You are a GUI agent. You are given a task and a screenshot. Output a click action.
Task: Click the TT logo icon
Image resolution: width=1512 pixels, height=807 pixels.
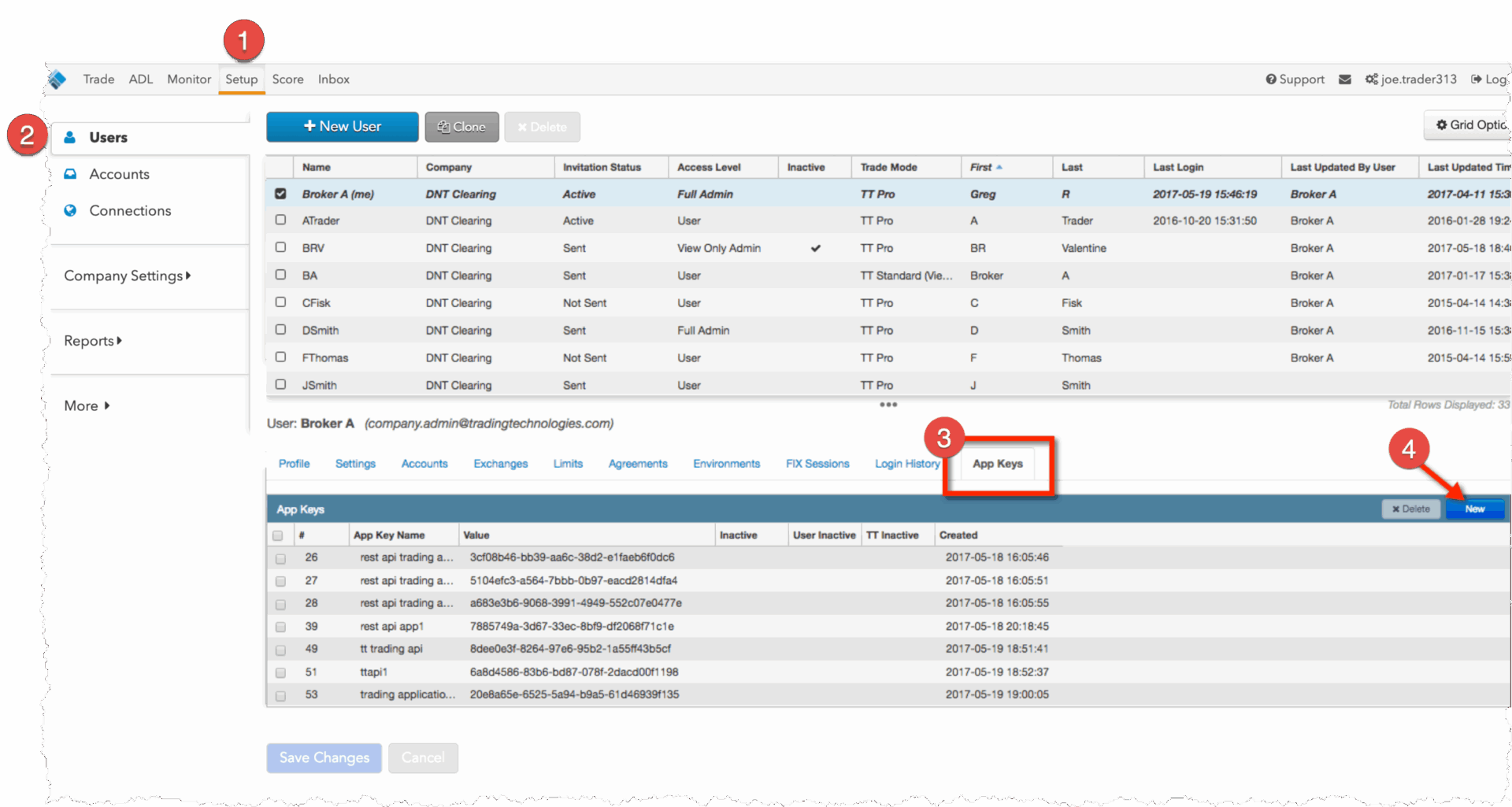57,80
